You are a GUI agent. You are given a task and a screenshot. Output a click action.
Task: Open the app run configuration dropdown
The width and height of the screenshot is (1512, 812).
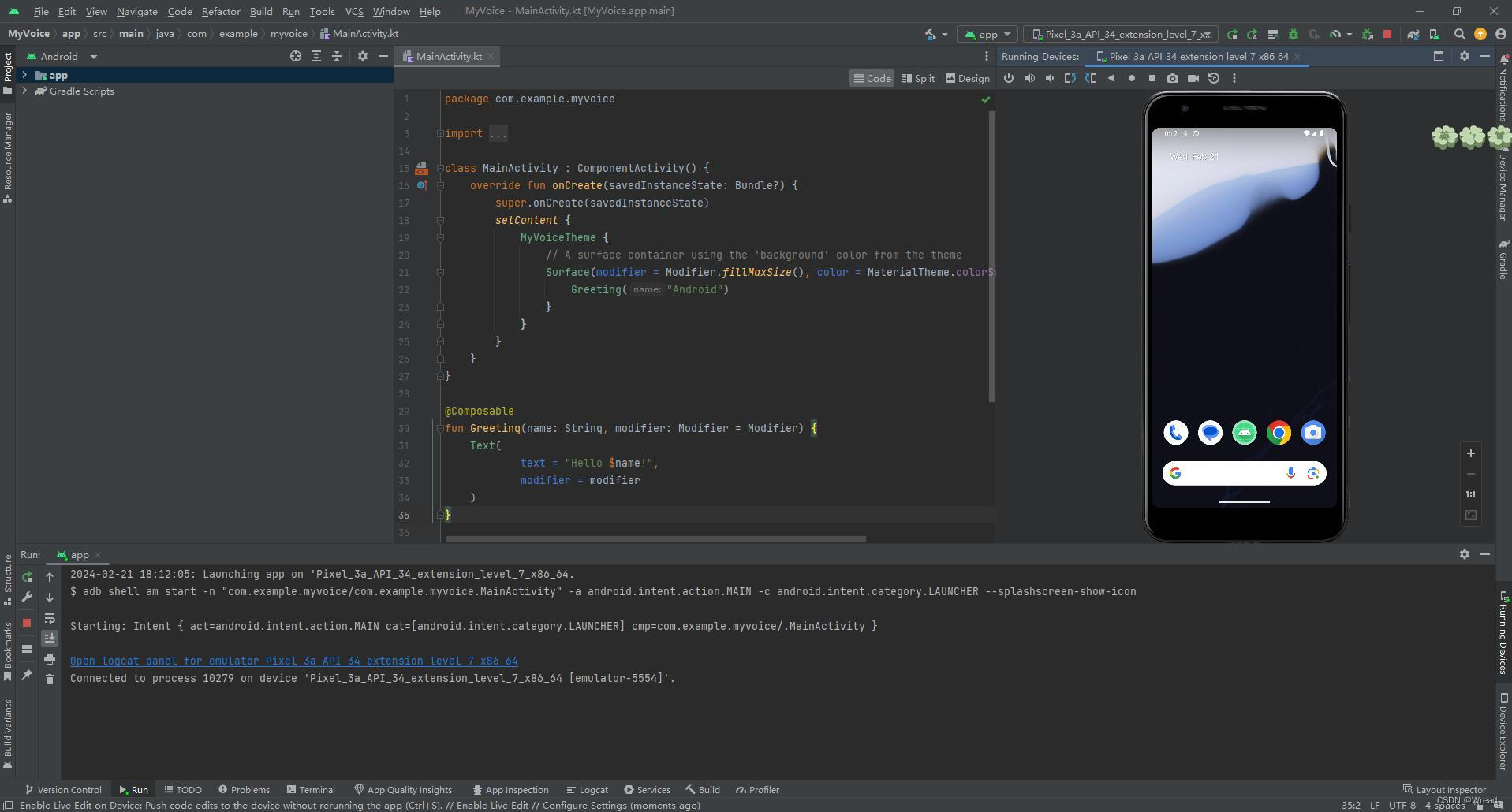(x=987, y=35)
